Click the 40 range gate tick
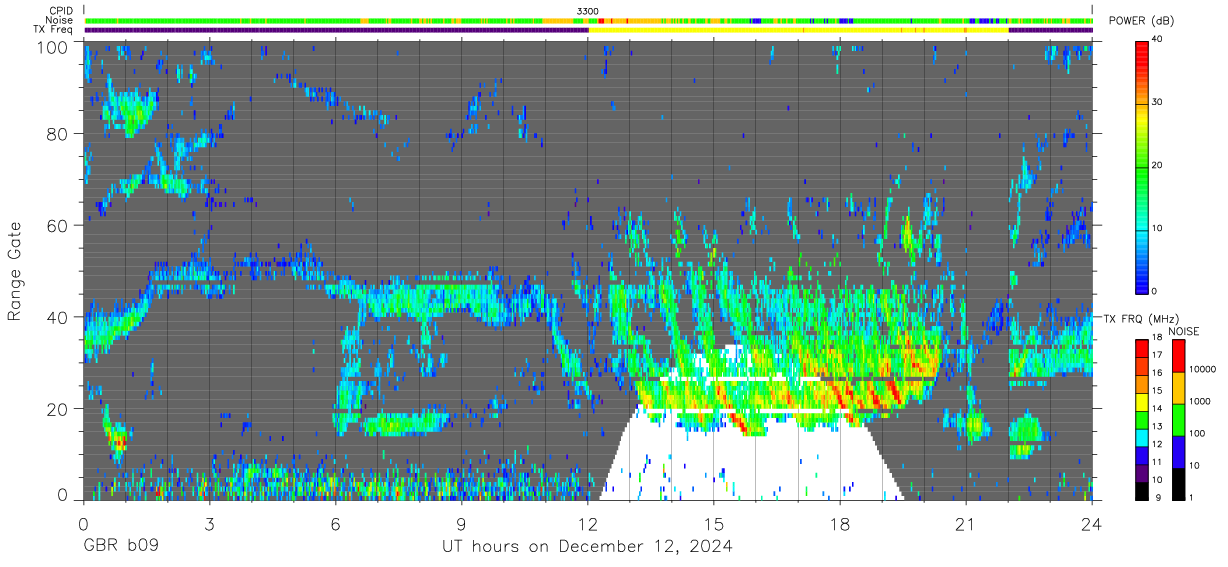 pos(58,317)
